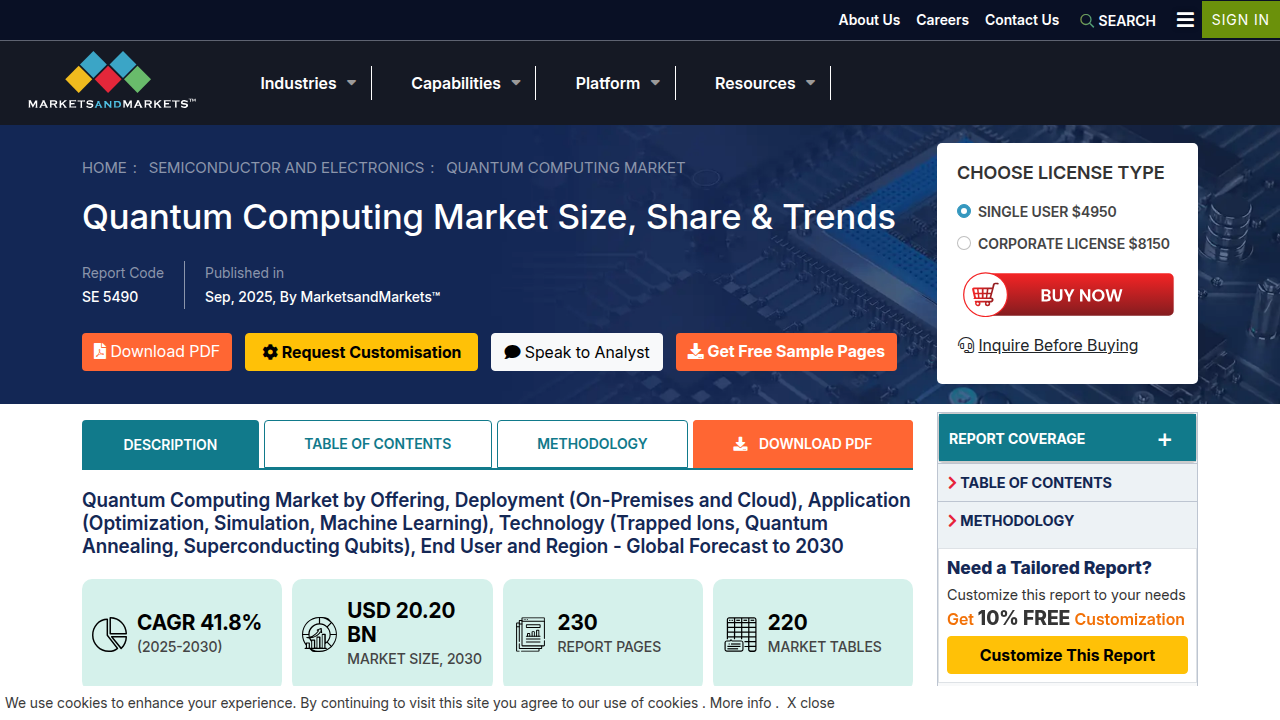Click Quantum Computing Market breadcrumb
This screenshot has height=720, width=1280.
tap(566, 168)
